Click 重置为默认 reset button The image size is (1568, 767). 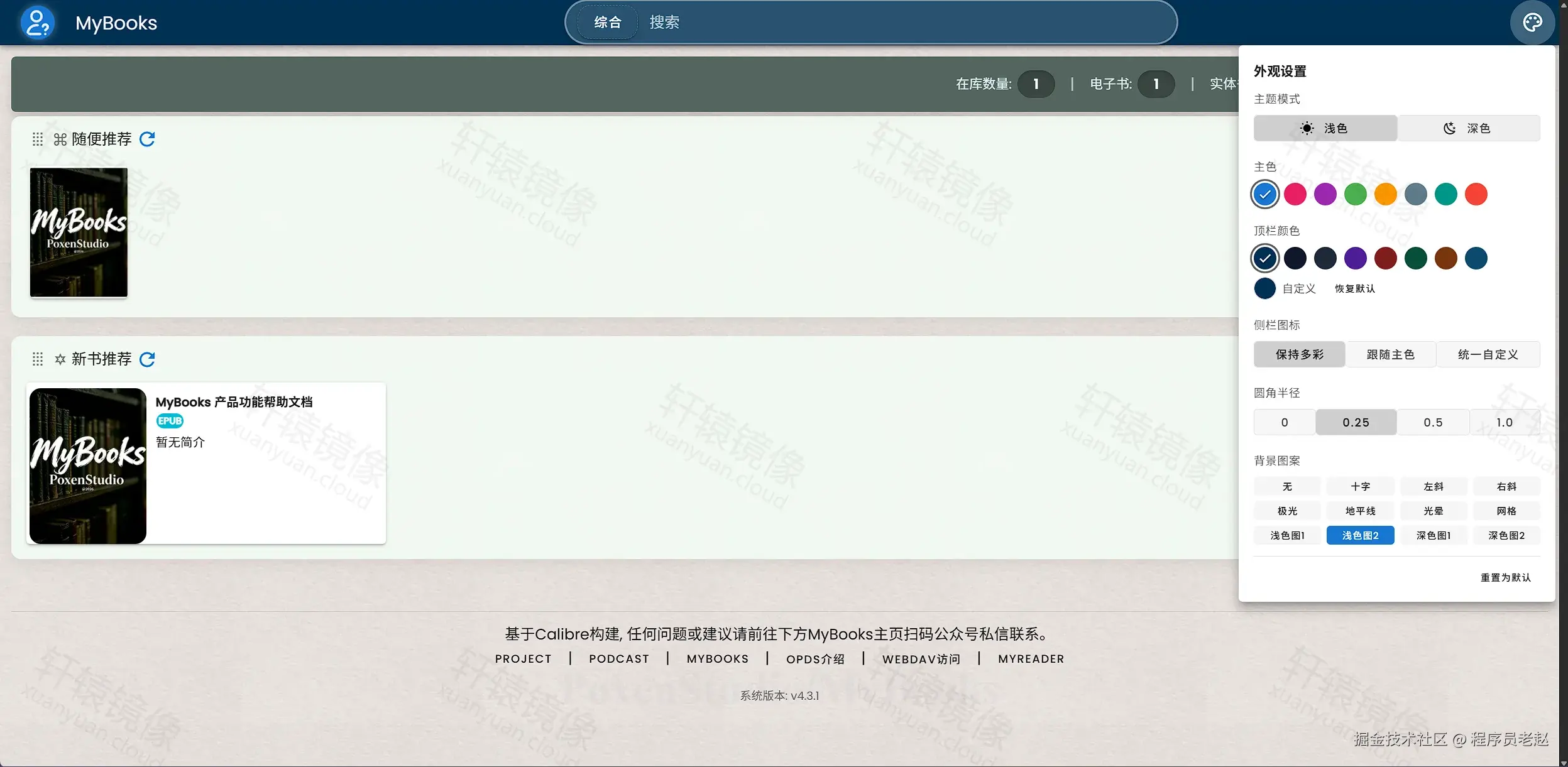[x=1505, y=577]
